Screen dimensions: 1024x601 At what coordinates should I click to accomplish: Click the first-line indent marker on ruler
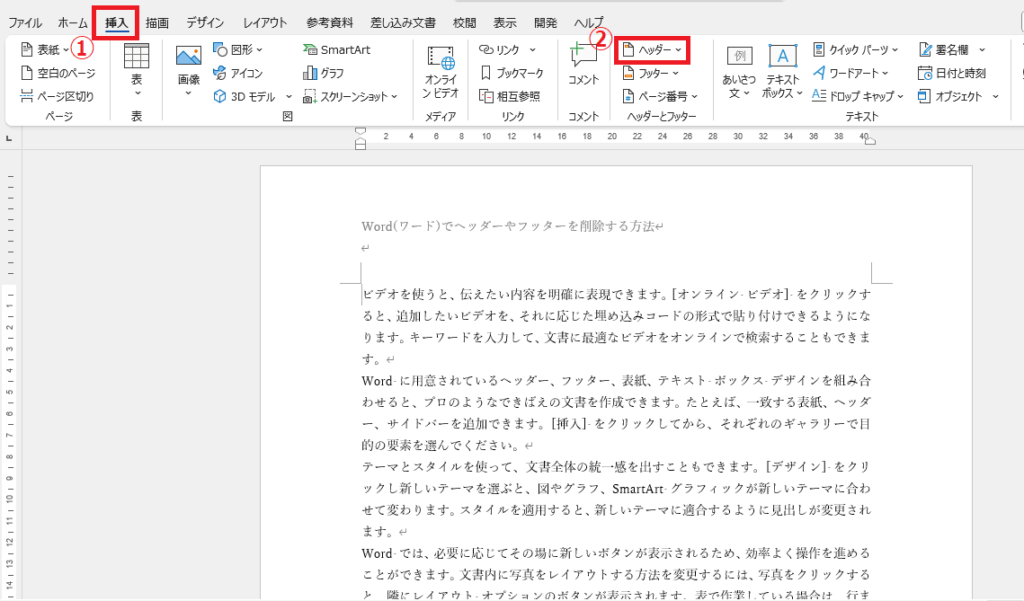(x=360, y=131)
